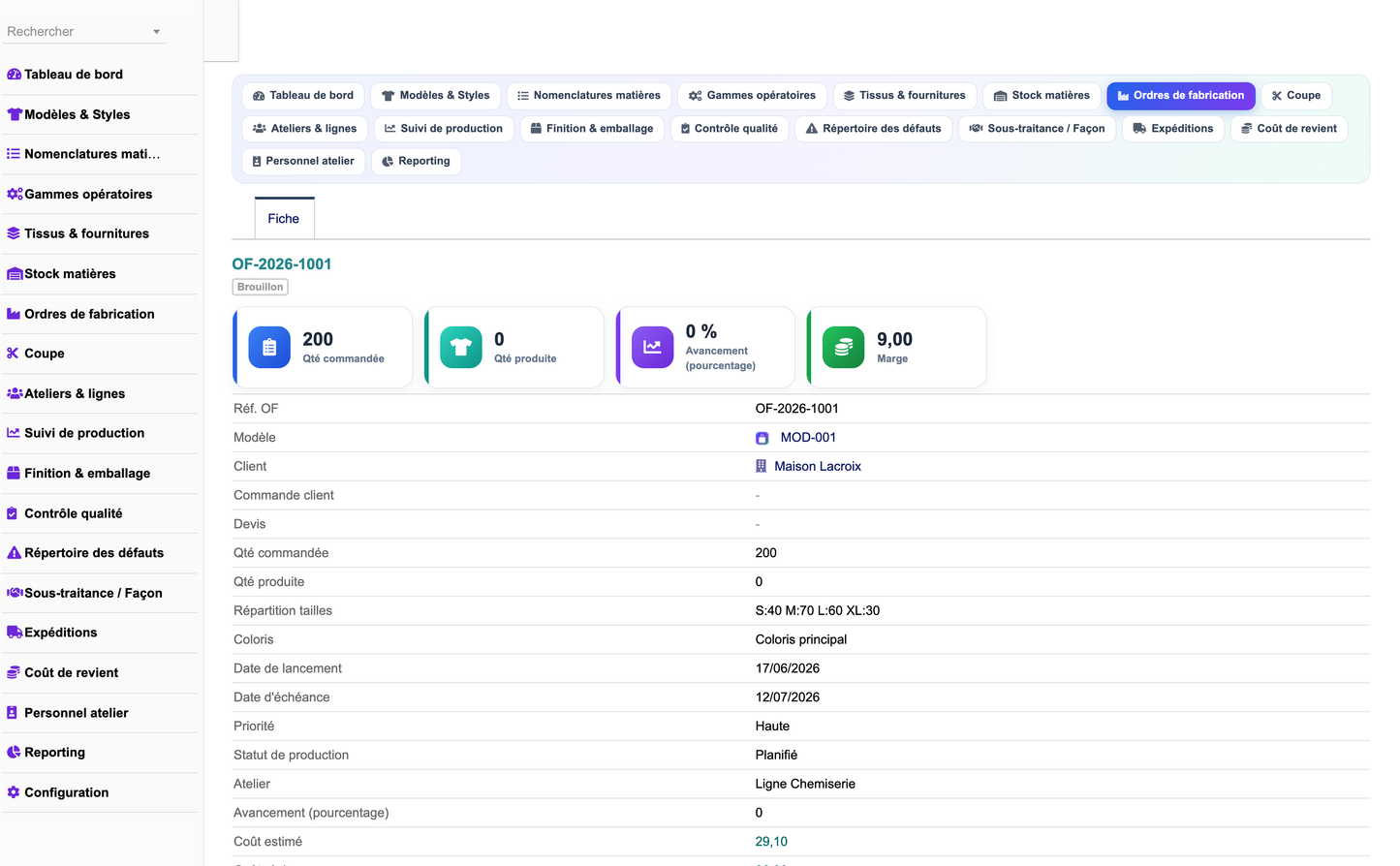Click the Brouillon status badge
The image size is (1400, 866).
(x=261, y=287)
